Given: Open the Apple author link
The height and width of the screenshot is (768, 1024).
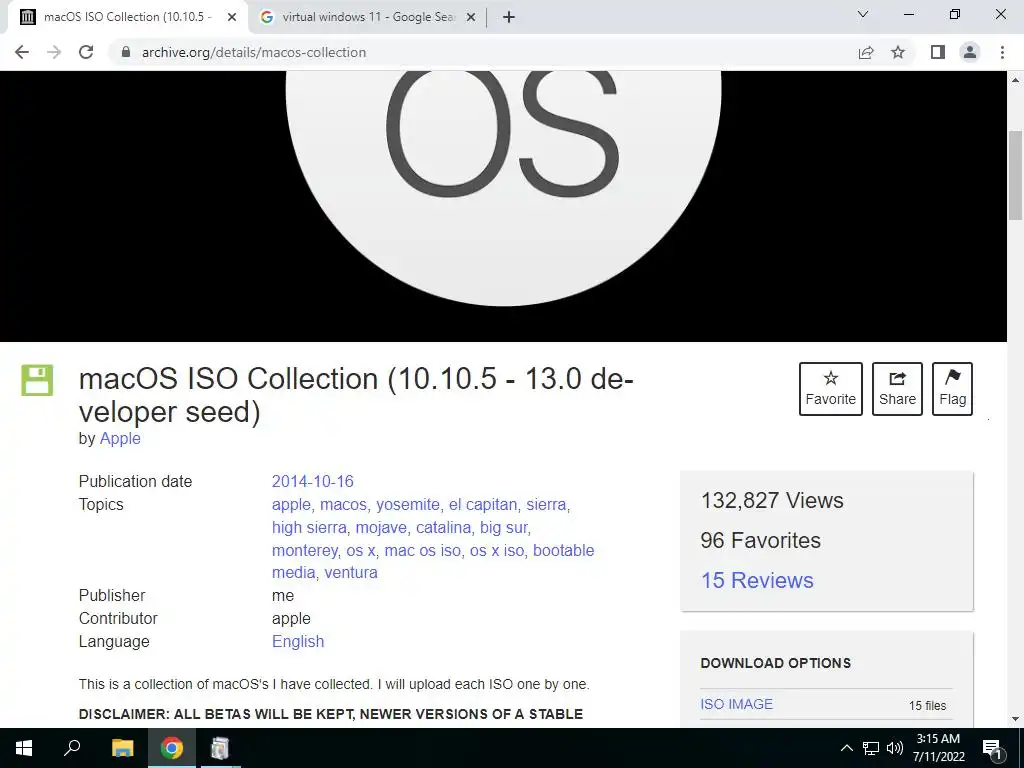Looking at the screenshot, I should (x=120, y=438).
